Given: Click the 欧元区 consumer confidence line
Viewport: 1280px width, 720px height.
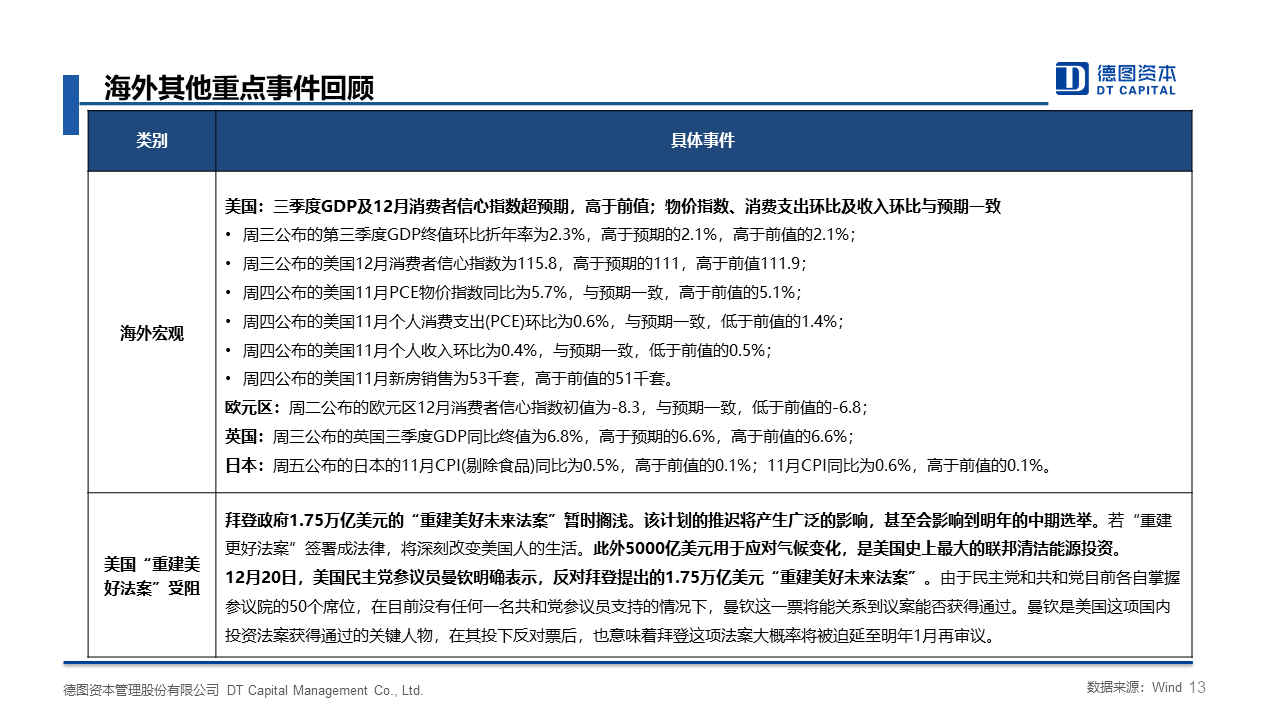Looking at the screenshot, I should point(546,408).
